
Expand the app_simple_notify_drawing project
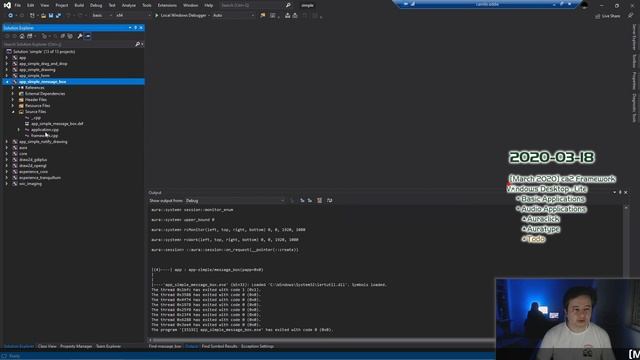7,142
